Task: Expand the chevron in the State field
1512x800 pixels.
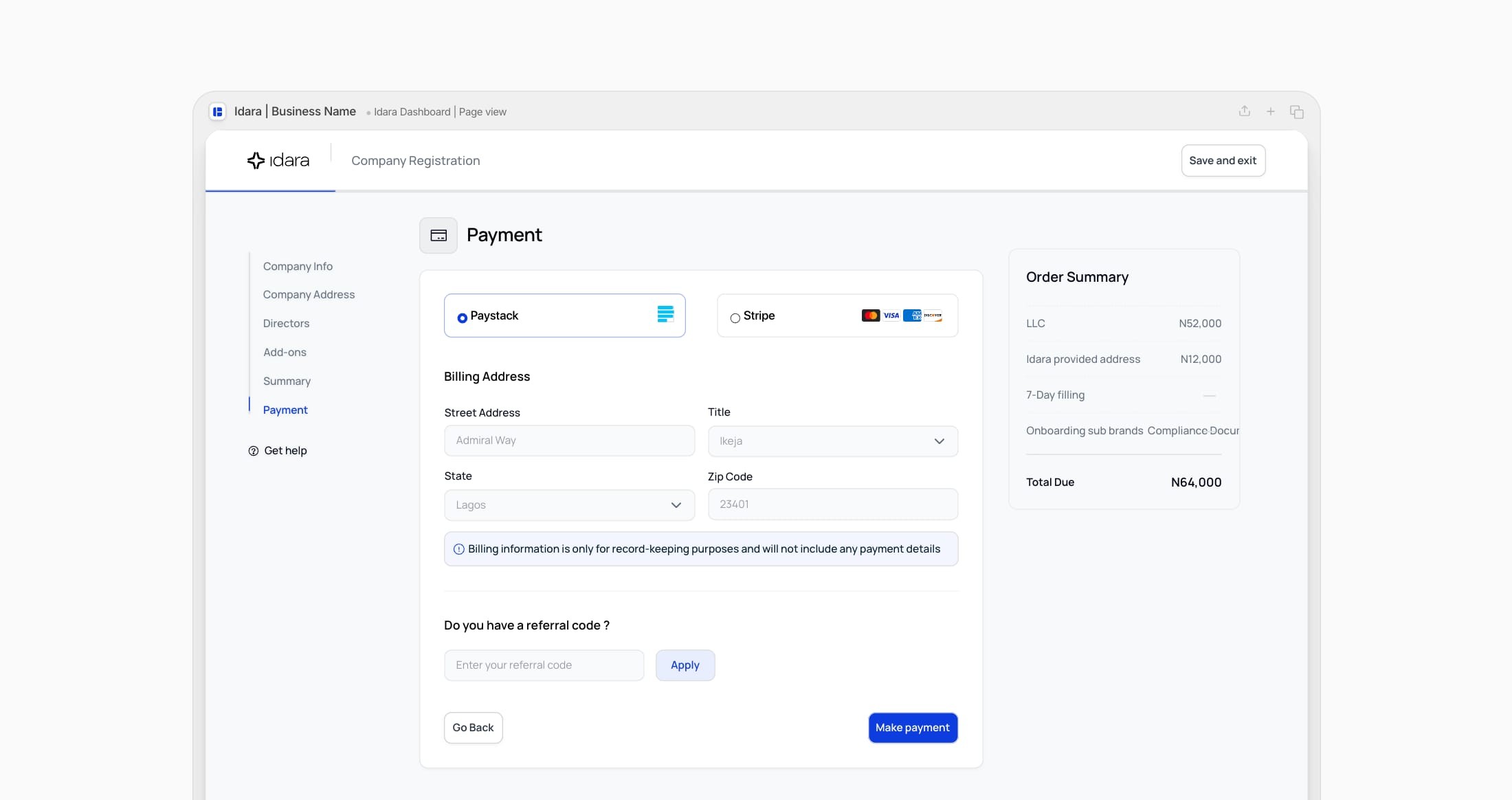Action: (676, 505)
